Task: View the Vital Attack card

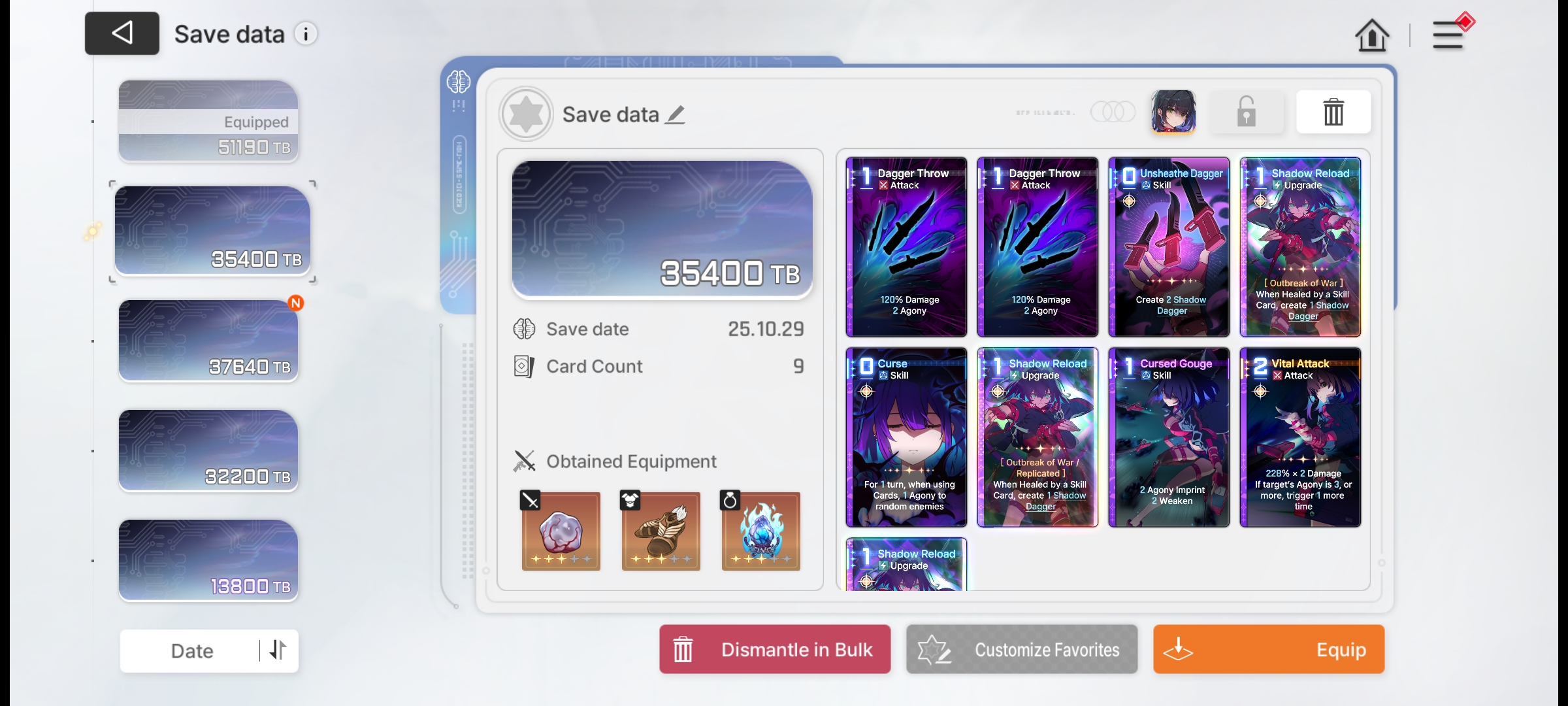Action: click(x=1300, y=437)
